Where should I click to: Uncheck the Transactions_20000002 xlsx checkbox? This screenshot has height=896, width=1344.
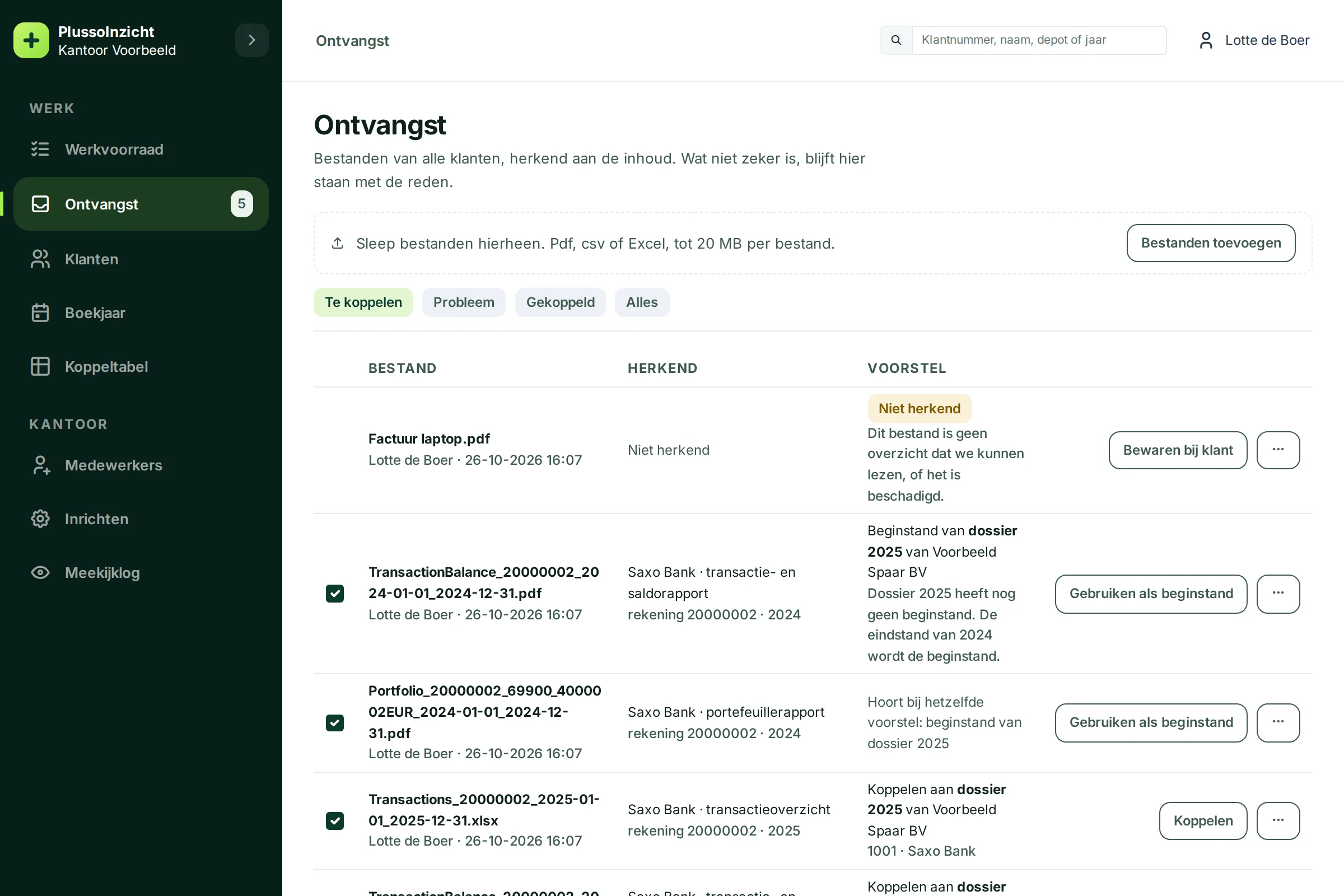(x=335, y=820)
